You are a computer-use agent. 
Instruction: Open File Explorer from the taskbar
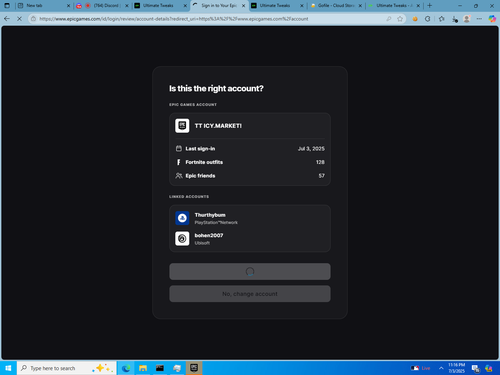tap(143, 368)
